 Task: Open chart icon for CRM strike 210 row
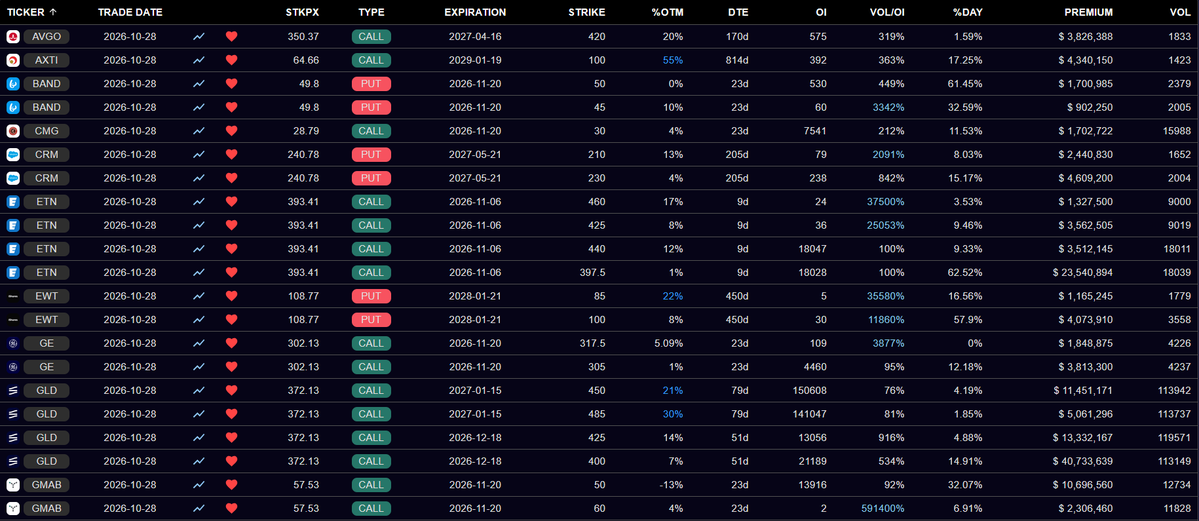[x=199, y=155]
